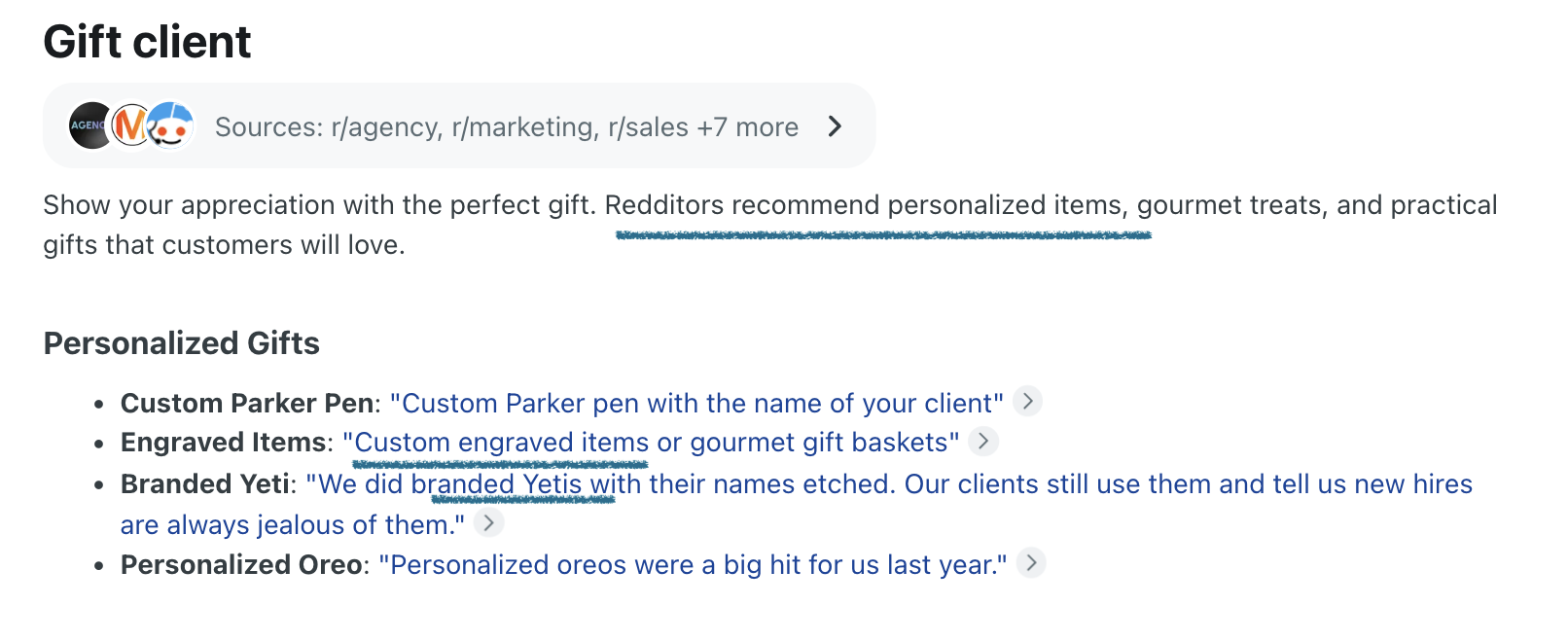Click the arrow icon beside the Engraved Items quote
Image resolution: width=1568 pixels, height=642 pixels.
click(984, 442)
